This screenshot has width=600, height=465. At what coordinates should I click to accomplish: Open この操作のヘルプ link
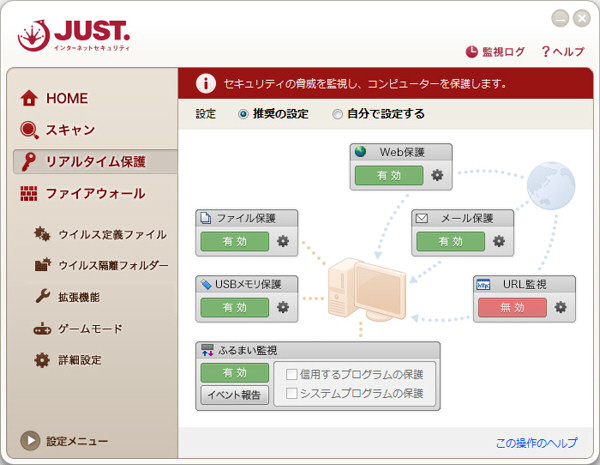[536, 443]
